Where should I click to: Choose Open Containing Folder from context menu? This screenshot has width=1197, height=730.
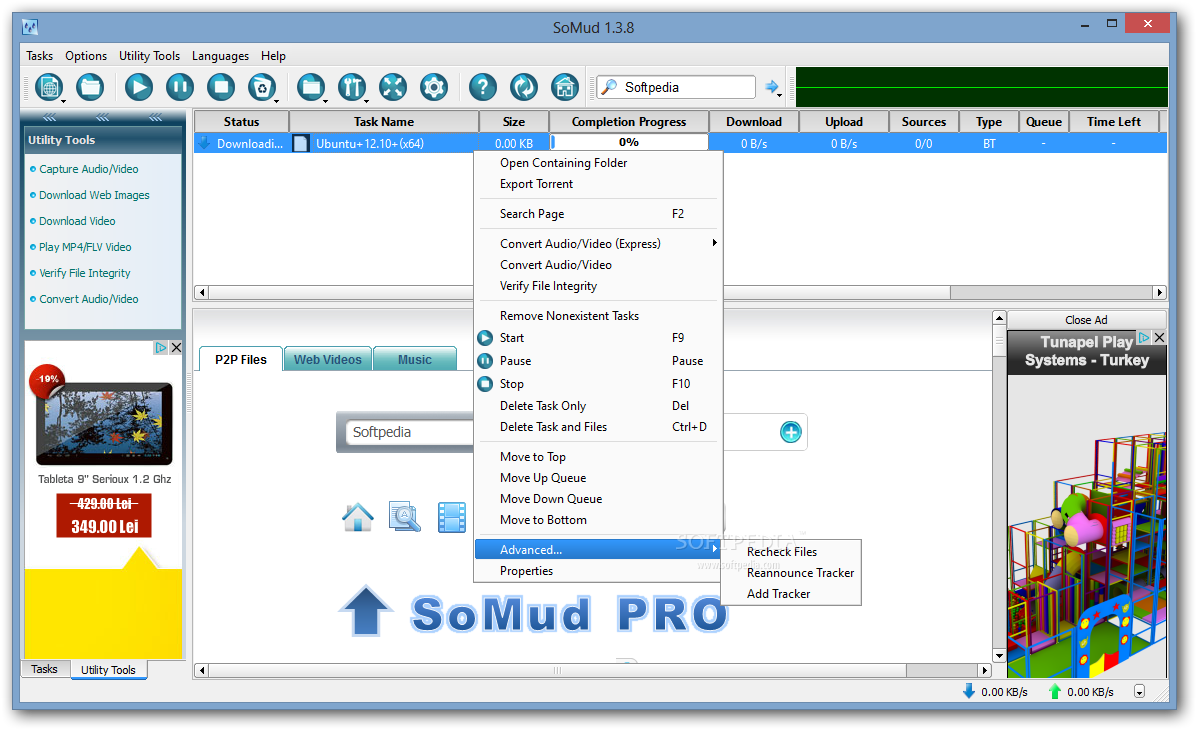coord(563,163)
